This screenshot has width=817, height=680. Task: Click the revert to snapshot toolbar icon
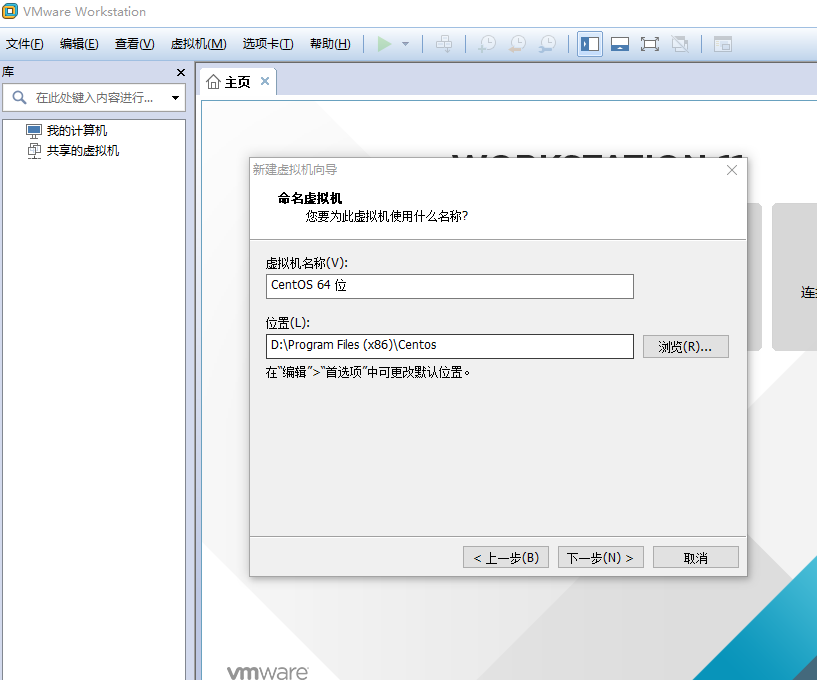(x=517, y=44)
